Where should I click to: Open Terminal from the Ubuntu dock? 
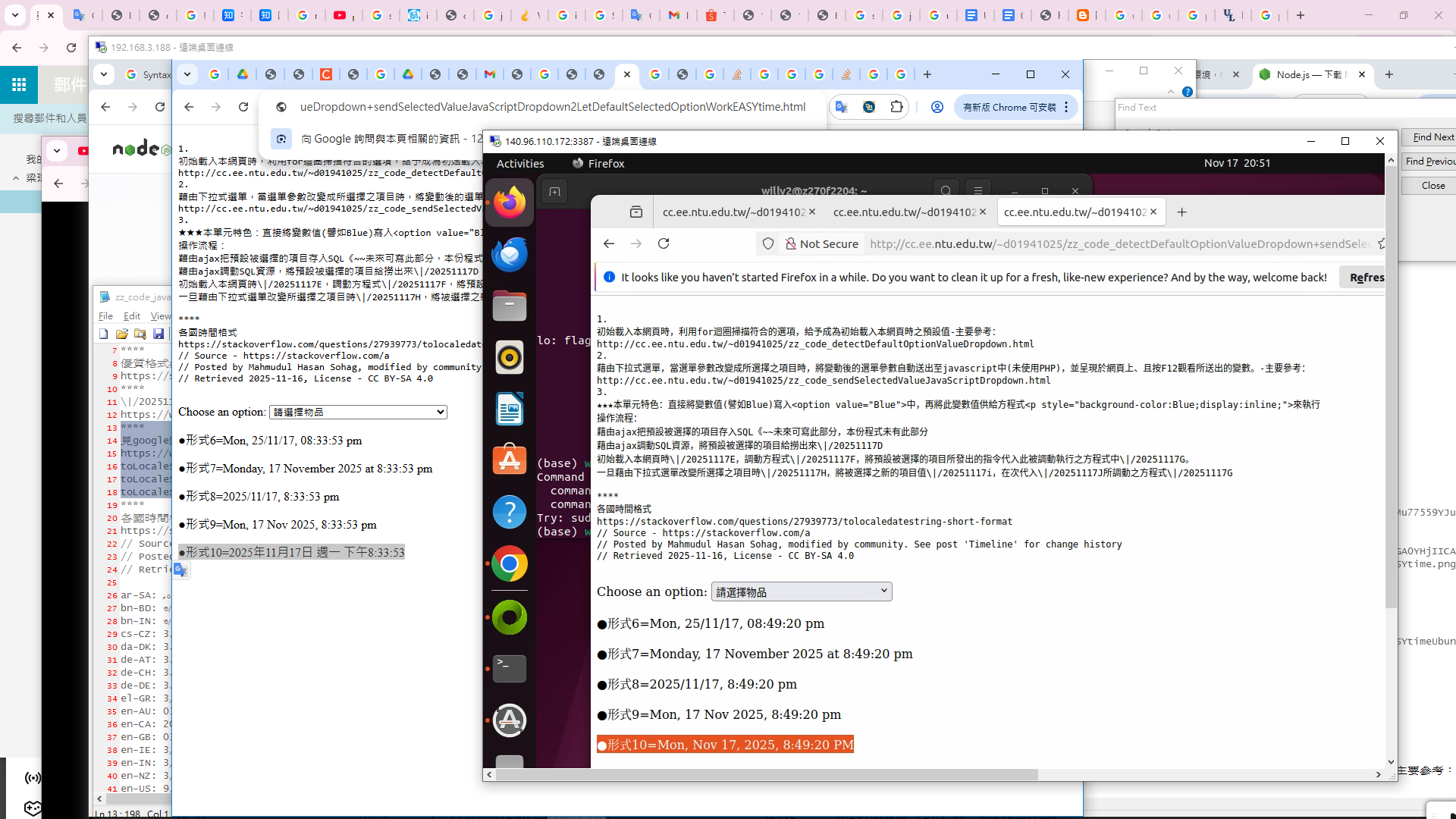coord(510,668)
